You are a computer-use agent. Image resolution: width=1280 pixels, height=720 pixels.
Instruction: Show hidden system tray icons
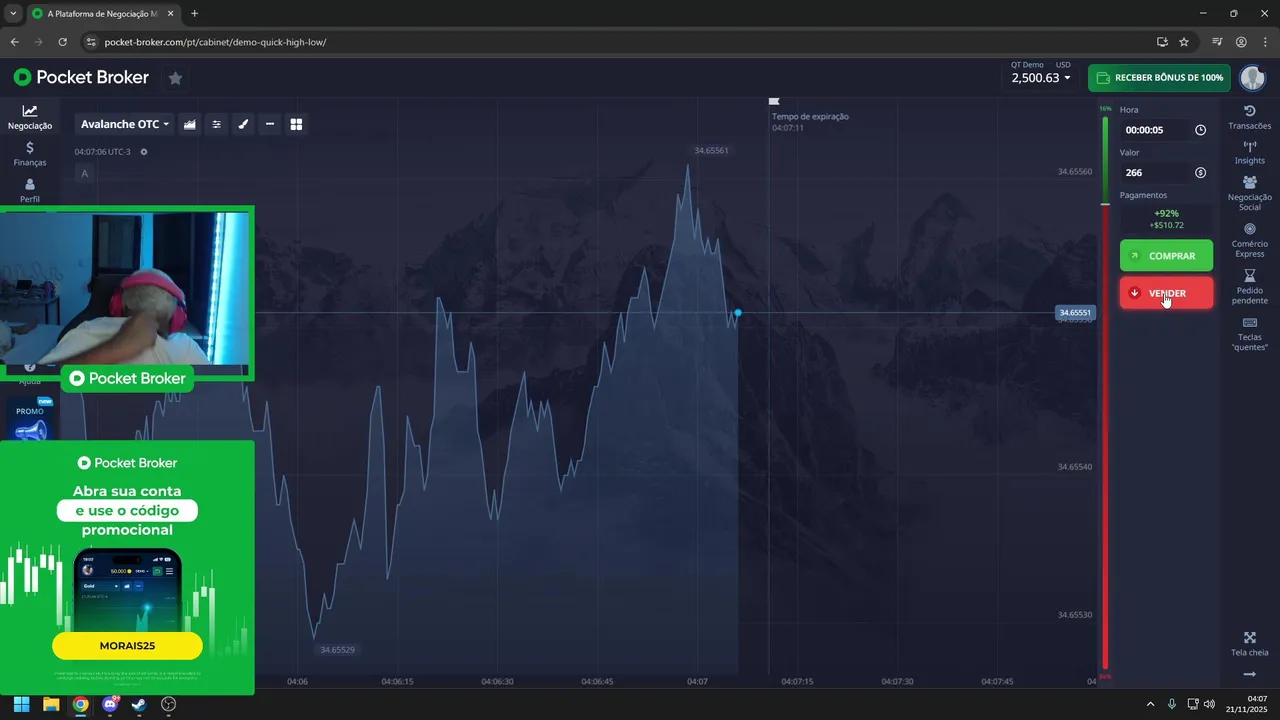coord(1150,704)
